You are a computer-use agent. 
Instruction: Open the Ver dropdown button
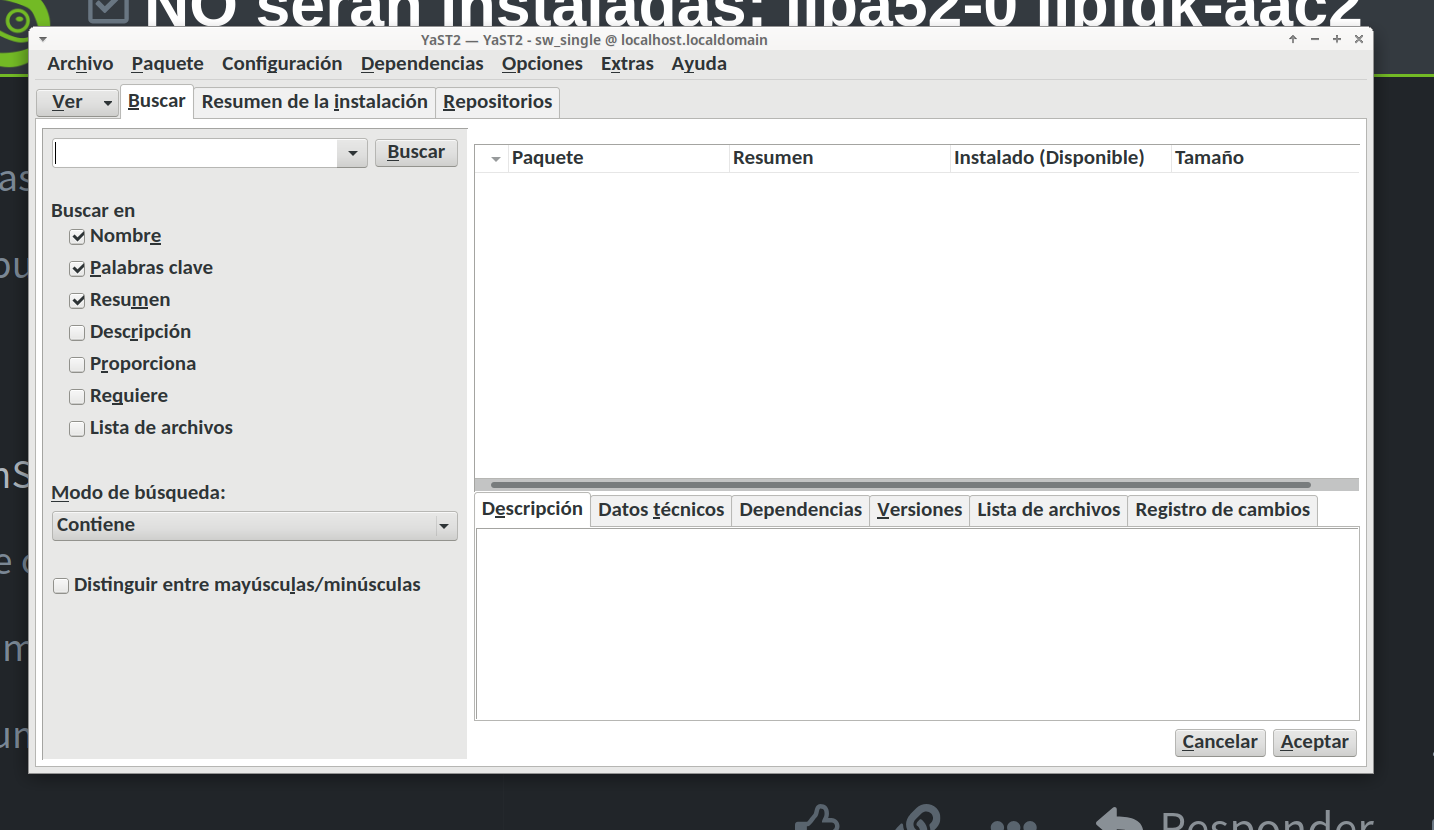77,102
